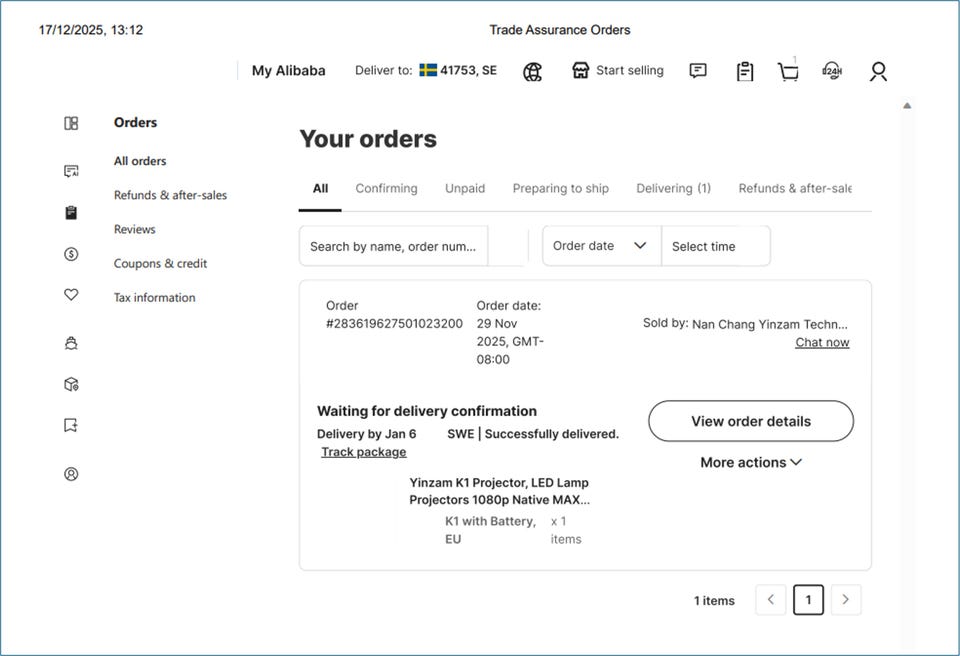960x656 pixels.
Task: Switch to the Preparing to ship tab
Action: (560, 189)
